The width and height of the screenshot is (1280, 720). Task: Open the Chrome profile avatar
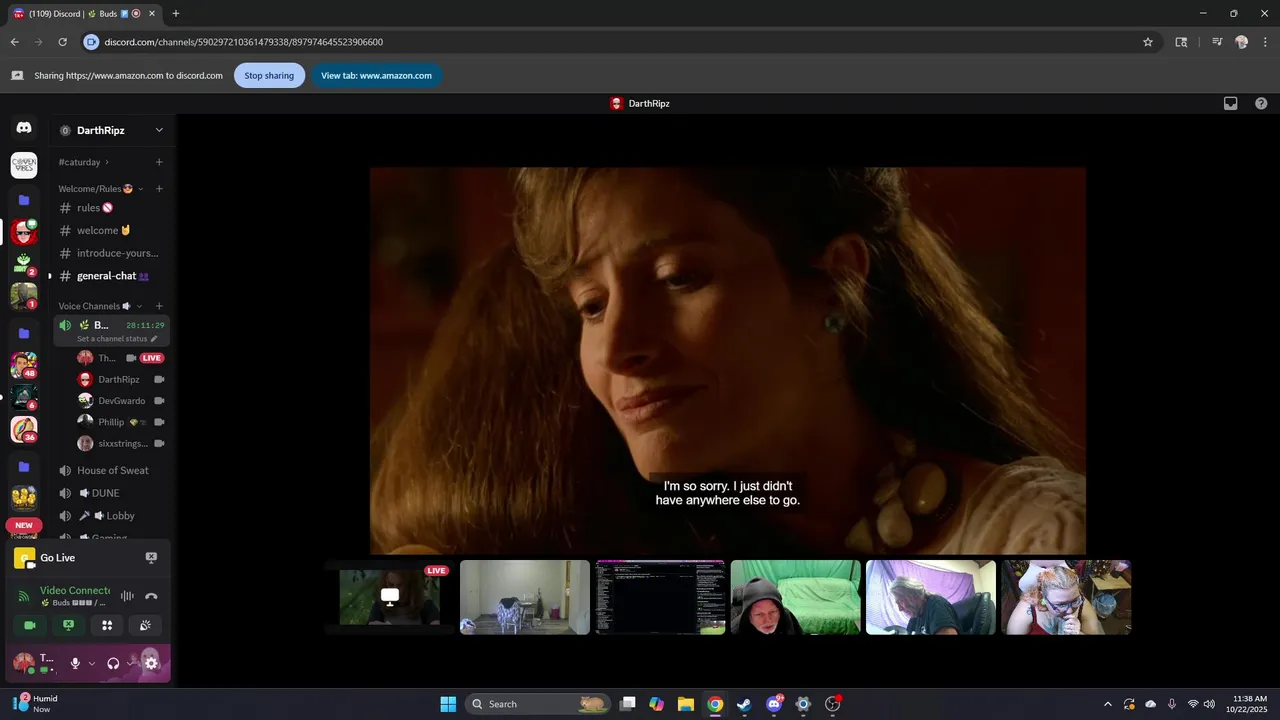point(1241,42)
